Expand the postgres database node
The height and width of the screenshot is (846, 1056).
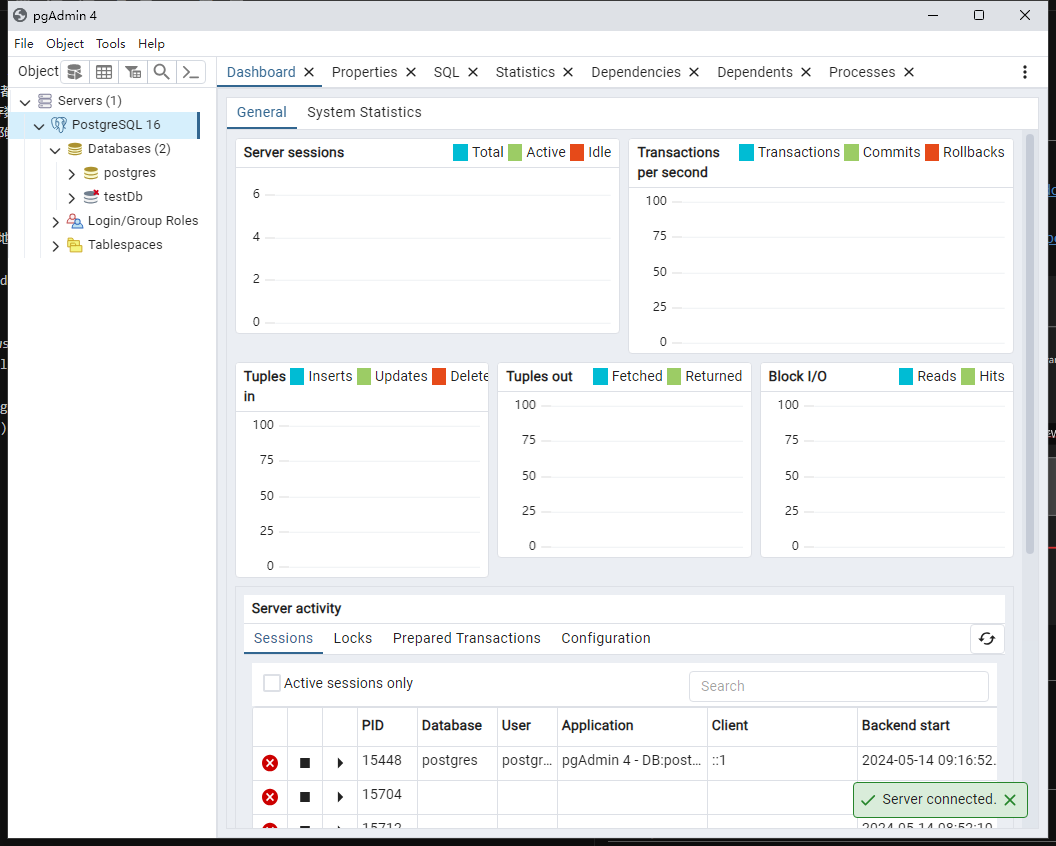(x=71, y=174)
